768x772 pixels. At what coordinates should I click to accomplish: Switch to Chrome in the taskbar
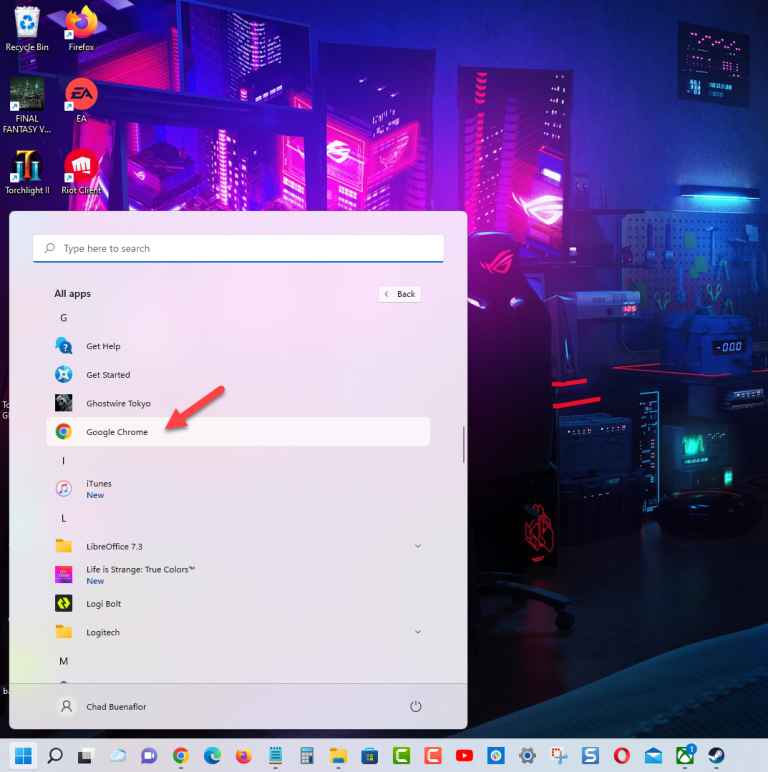click(181, 755)
